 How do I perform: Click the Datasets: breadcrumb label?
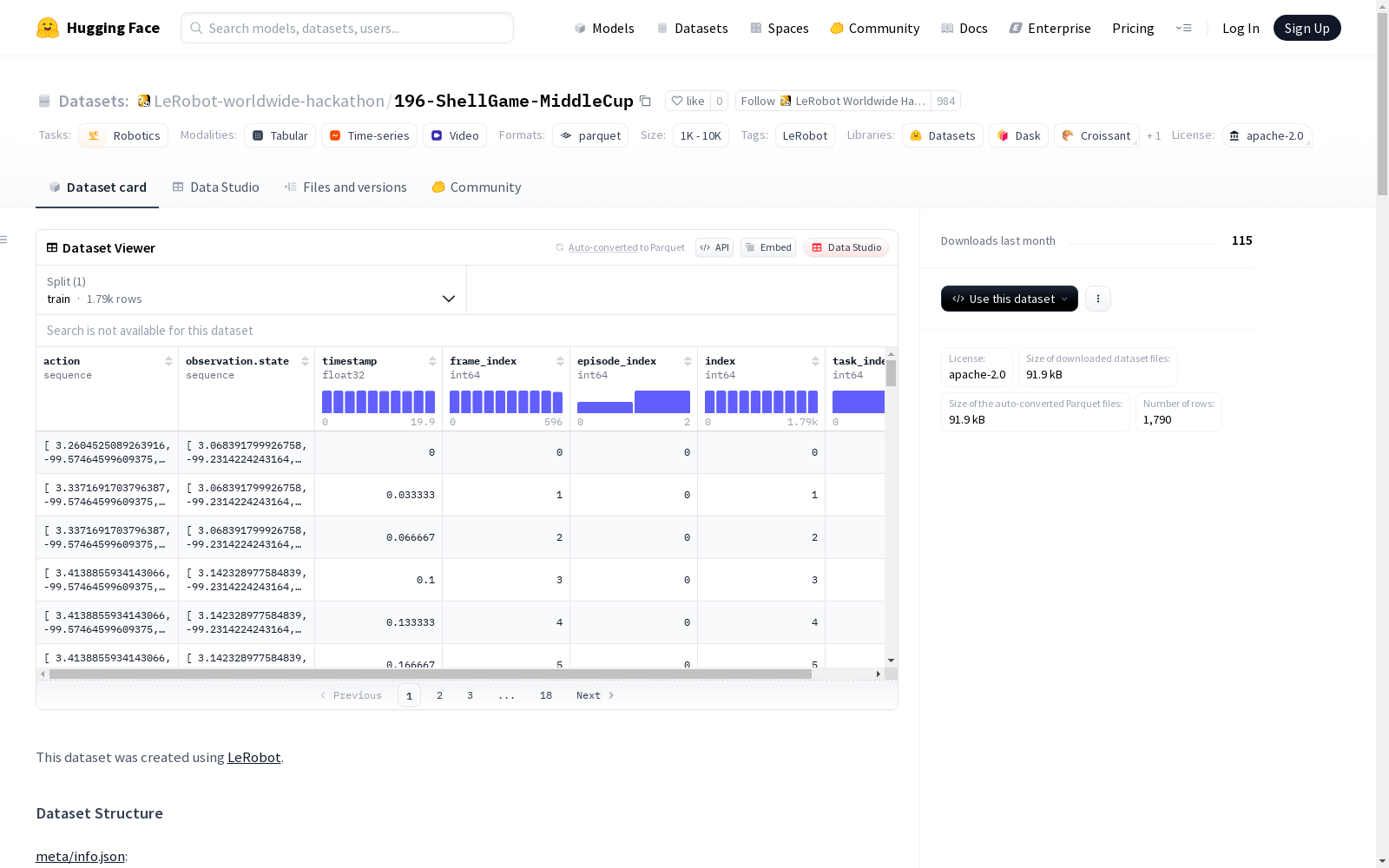(94, 101)
